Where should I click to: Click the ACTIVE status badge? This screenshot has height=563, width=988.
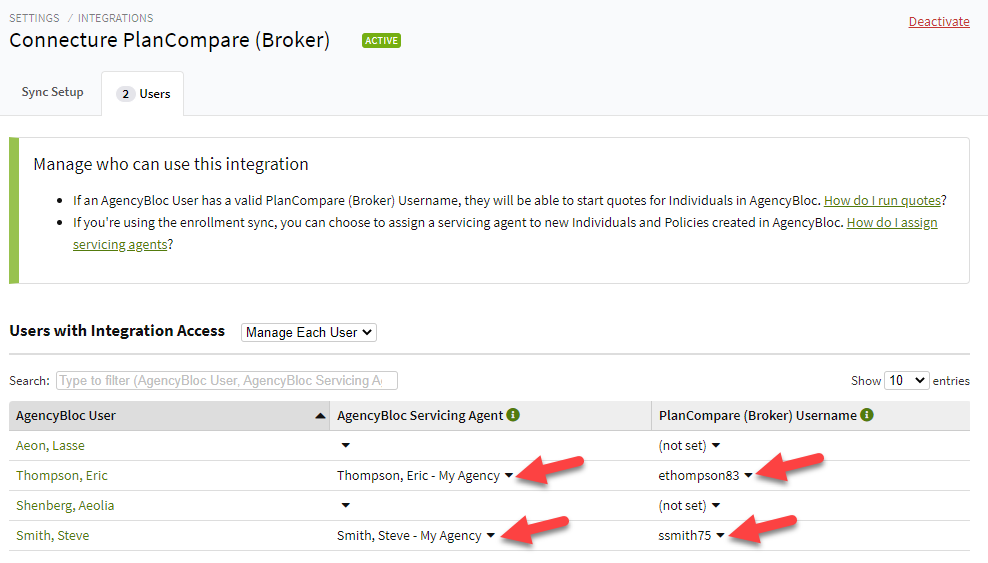pyautogui.click(x=381, y=40)
